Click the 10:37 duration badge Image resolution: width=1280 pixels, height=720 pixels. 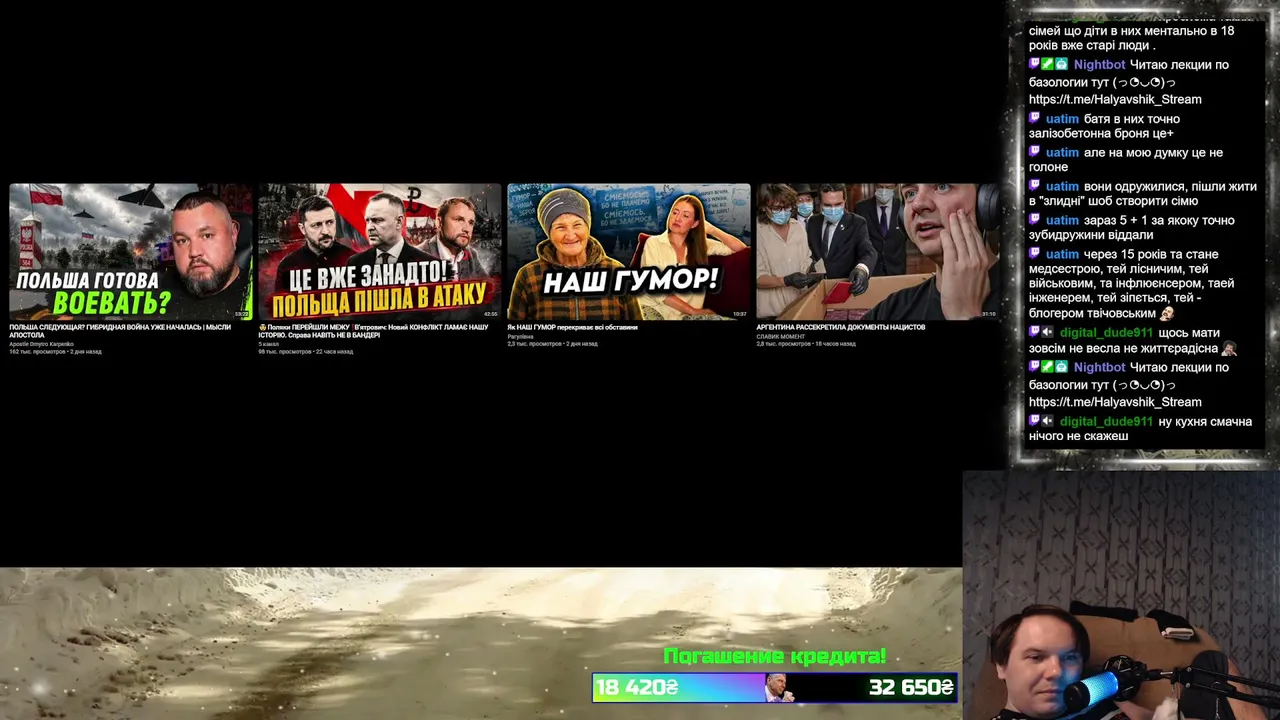coord(739,313)
